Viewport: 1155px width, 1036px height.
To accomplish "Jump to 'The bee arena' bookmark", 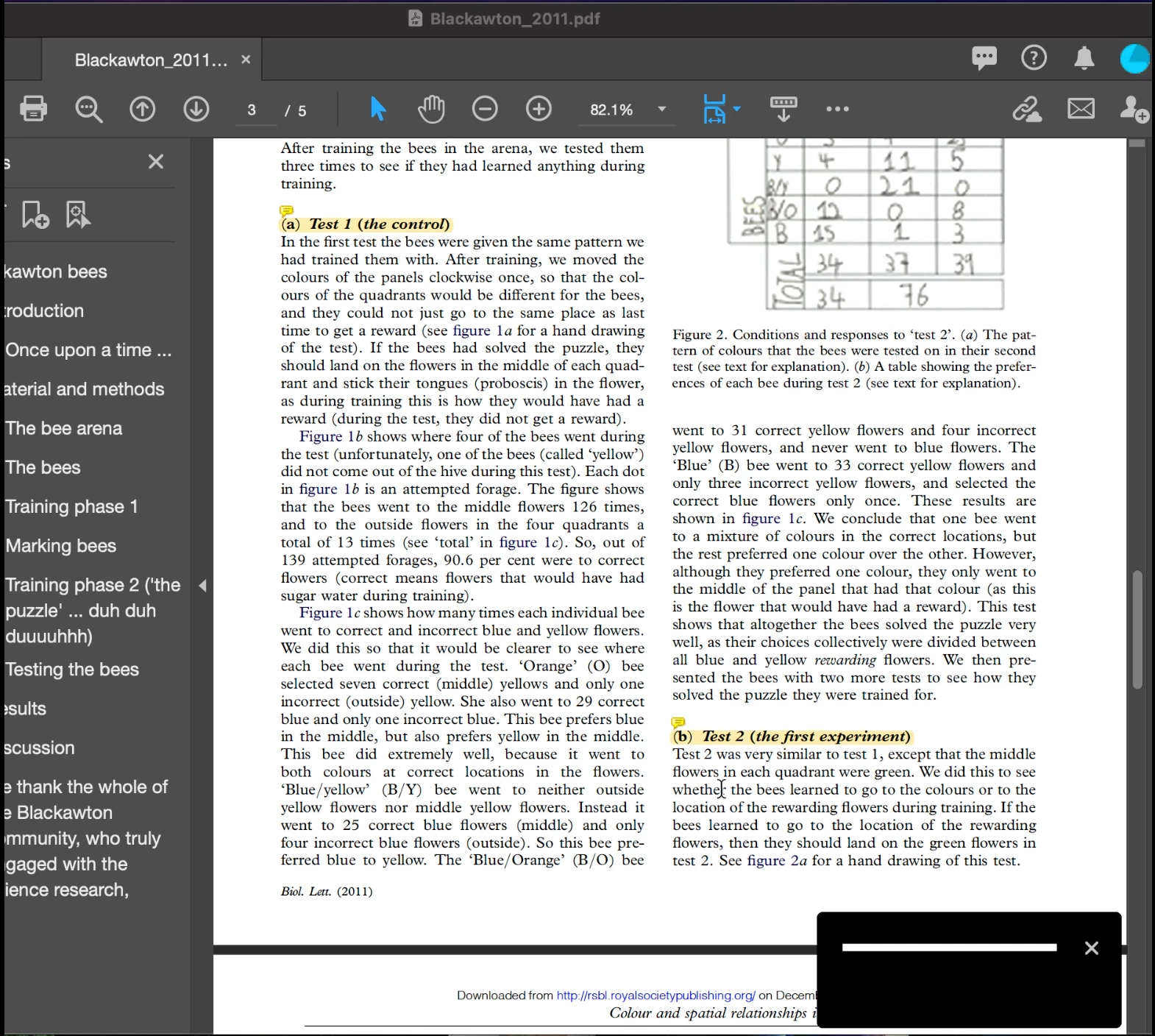I will pyautogui.click(x=64, y=428).
